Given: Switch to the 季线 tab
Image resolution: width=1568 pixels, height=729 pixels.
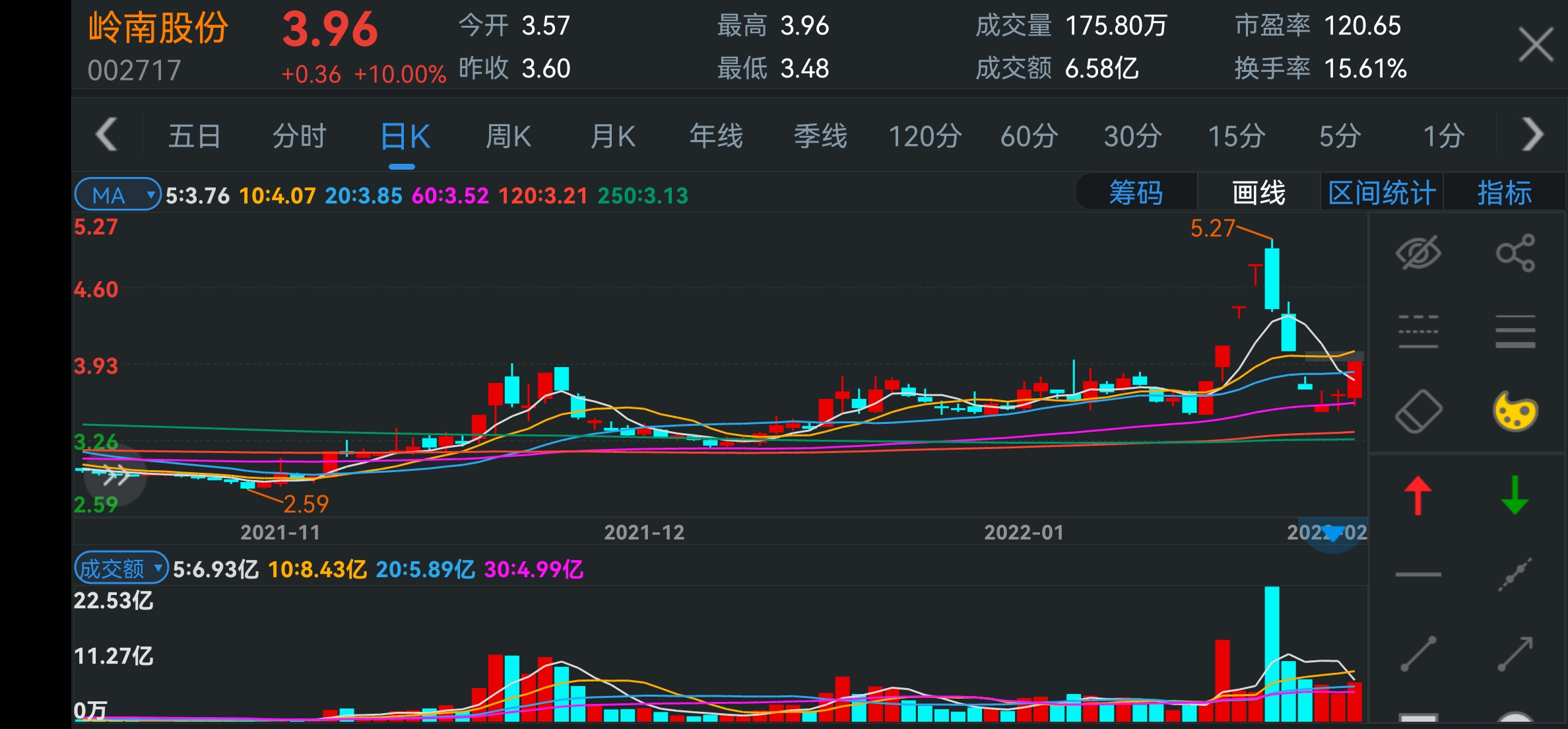Looking at the screenshot, I should coord(821,136).
